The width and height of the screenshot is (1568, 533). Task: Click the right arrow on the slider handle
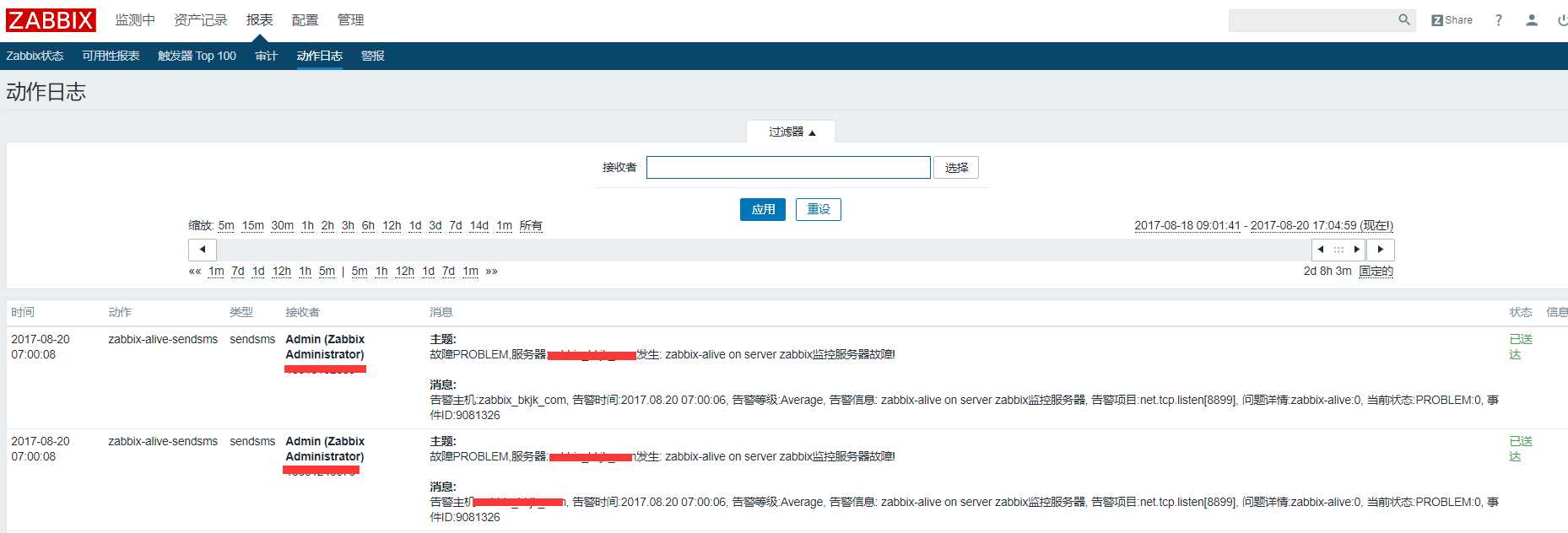coord(1356,250)
